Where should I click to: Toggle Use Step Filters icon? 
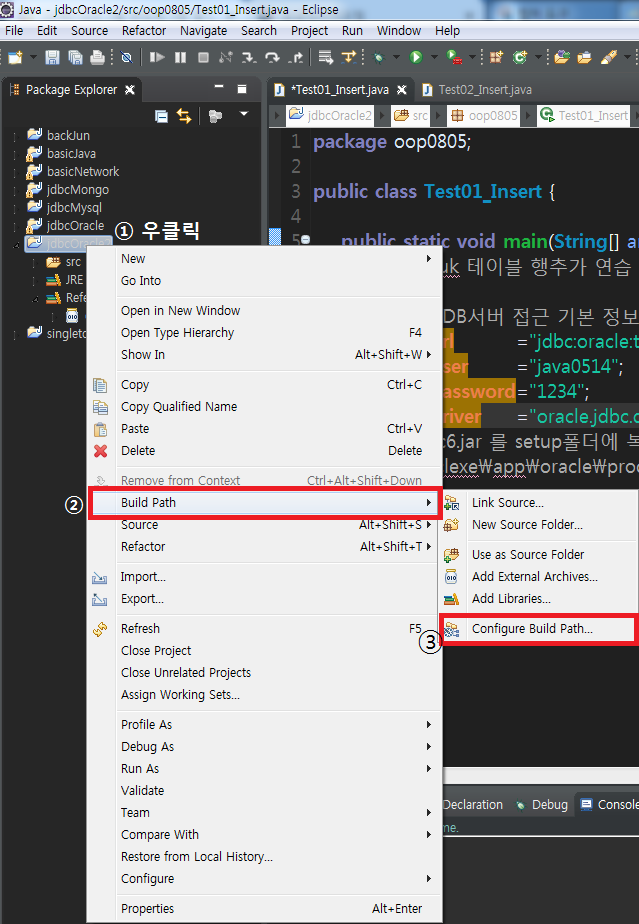(x=349, y=57)
